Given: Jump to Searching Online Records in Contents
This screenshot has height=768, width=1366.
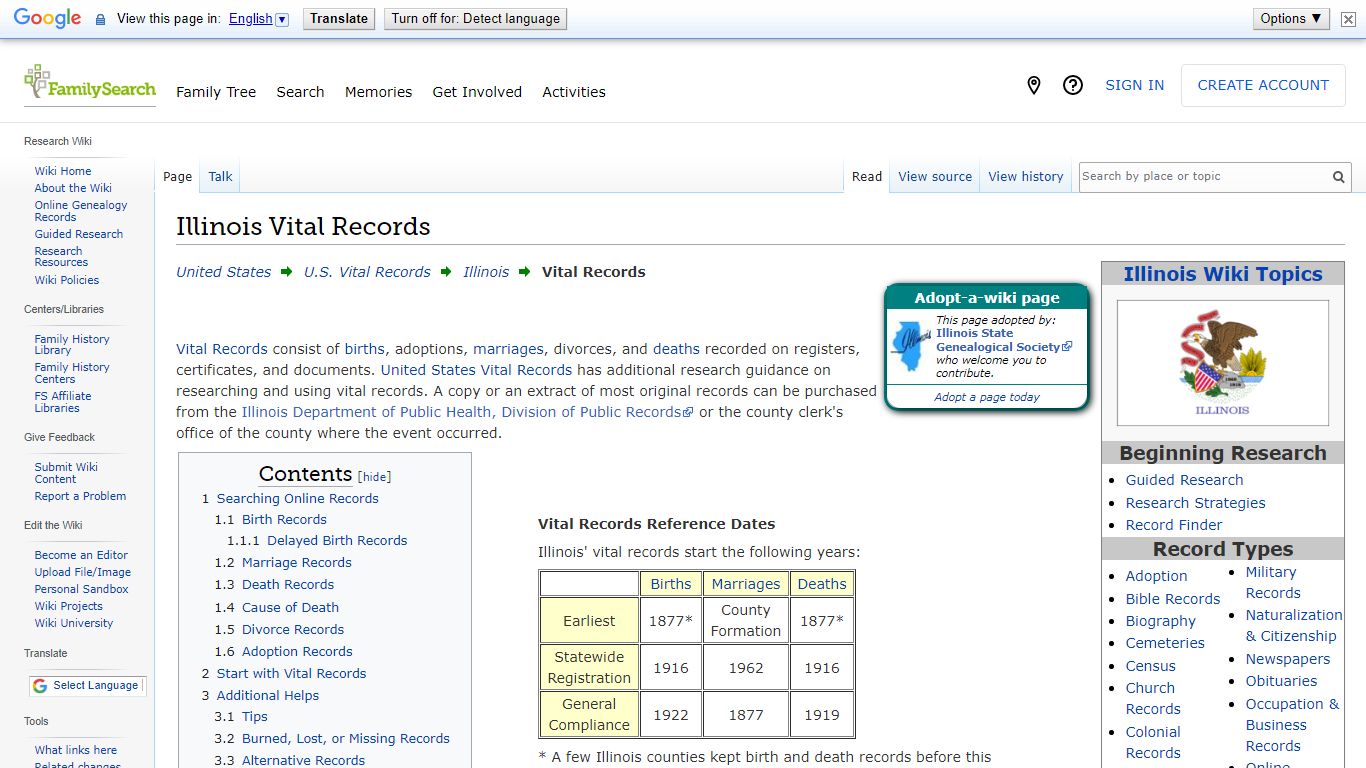Looking at the screenshot, I should (x=297, y=499).
